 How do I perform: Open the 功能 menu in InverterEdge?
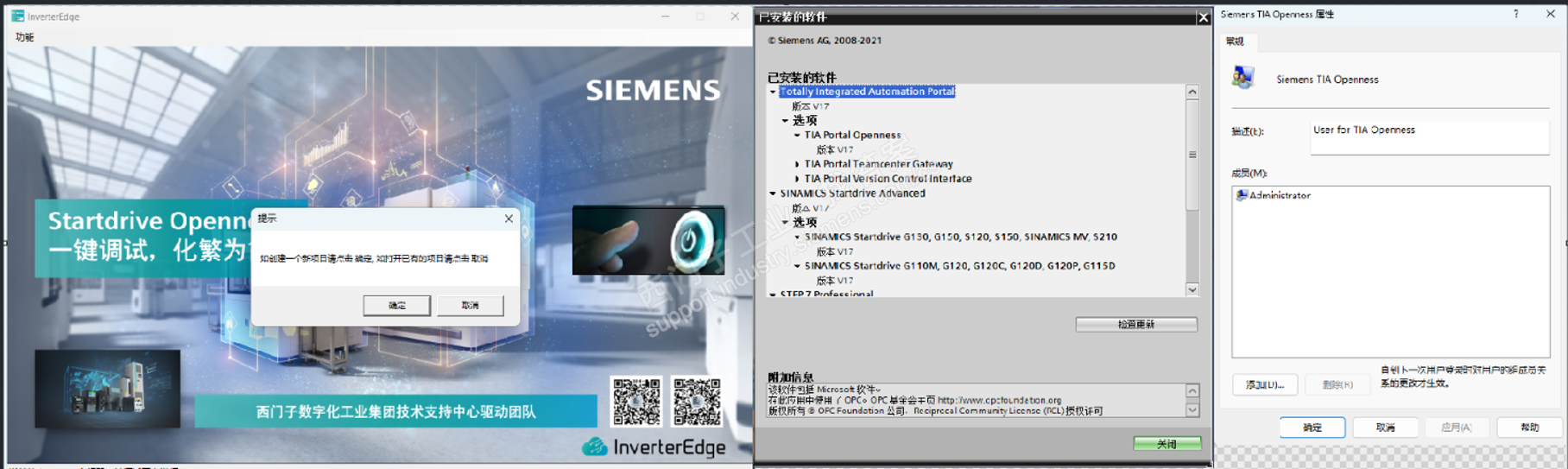tap(25, 37)
